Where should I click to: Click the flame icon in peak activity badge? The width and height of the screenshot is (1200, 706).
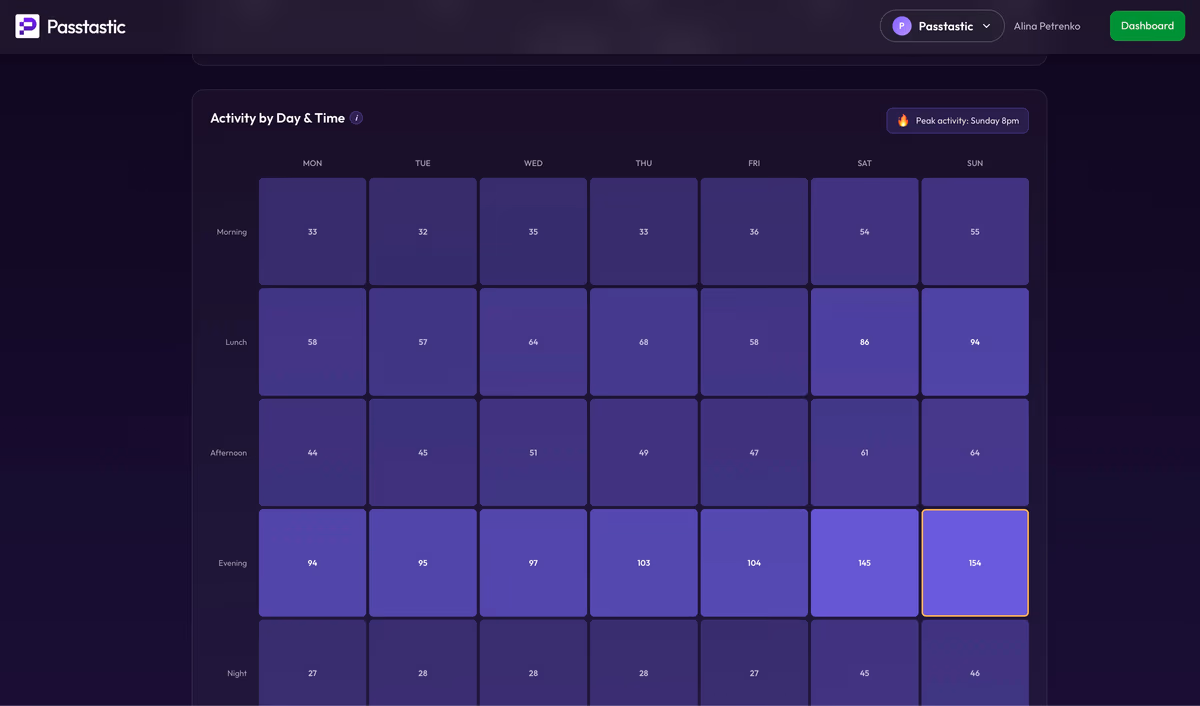[903, 121]
